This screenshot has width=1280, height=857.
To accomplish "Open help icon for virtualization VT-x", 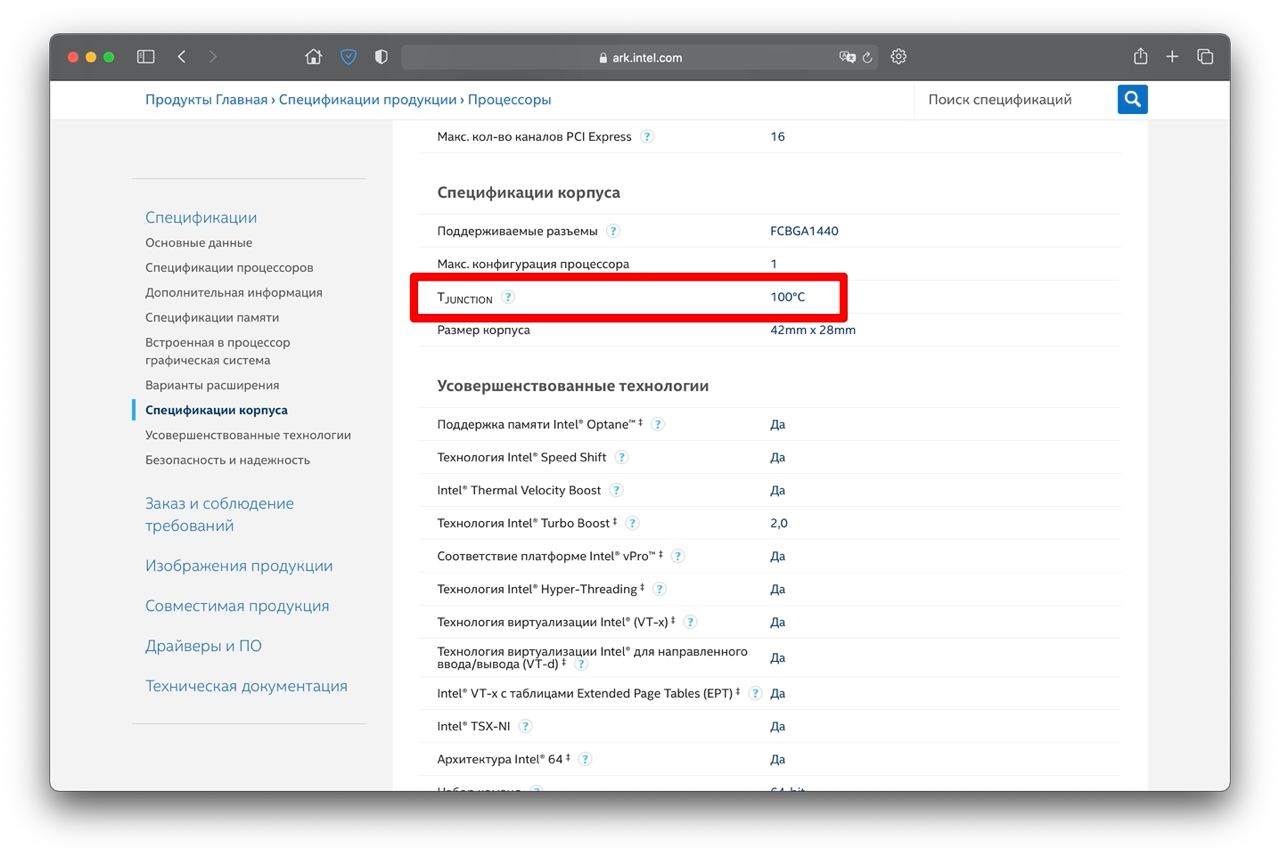I will [690, 622].
